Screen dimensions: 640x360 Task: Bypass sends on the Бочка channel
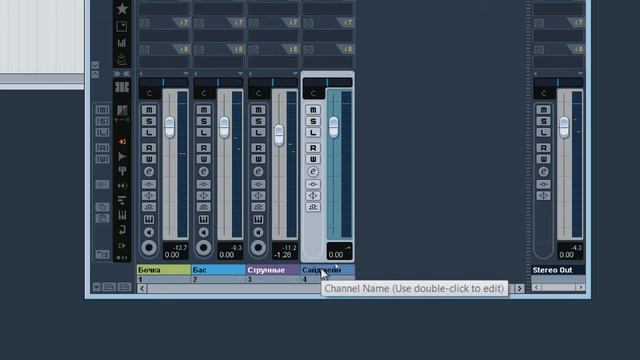pos(149,207)
